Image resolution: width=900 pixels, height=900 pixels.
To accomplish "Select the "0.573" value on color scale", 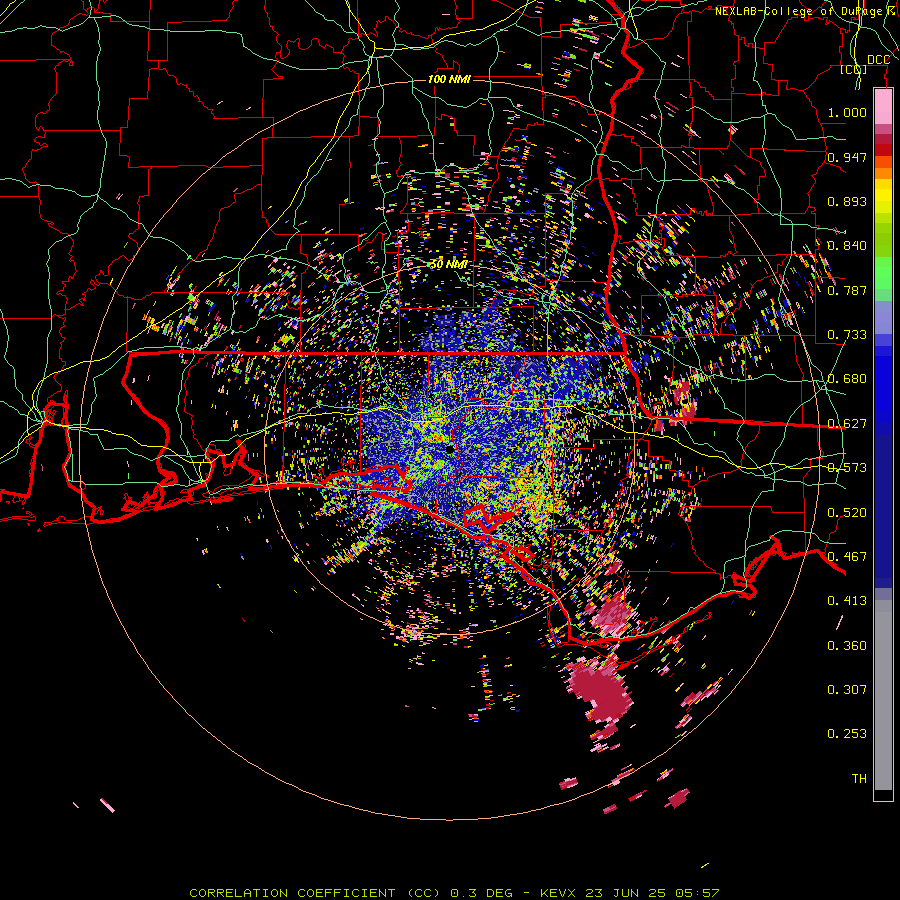I will tap(847, 468).
